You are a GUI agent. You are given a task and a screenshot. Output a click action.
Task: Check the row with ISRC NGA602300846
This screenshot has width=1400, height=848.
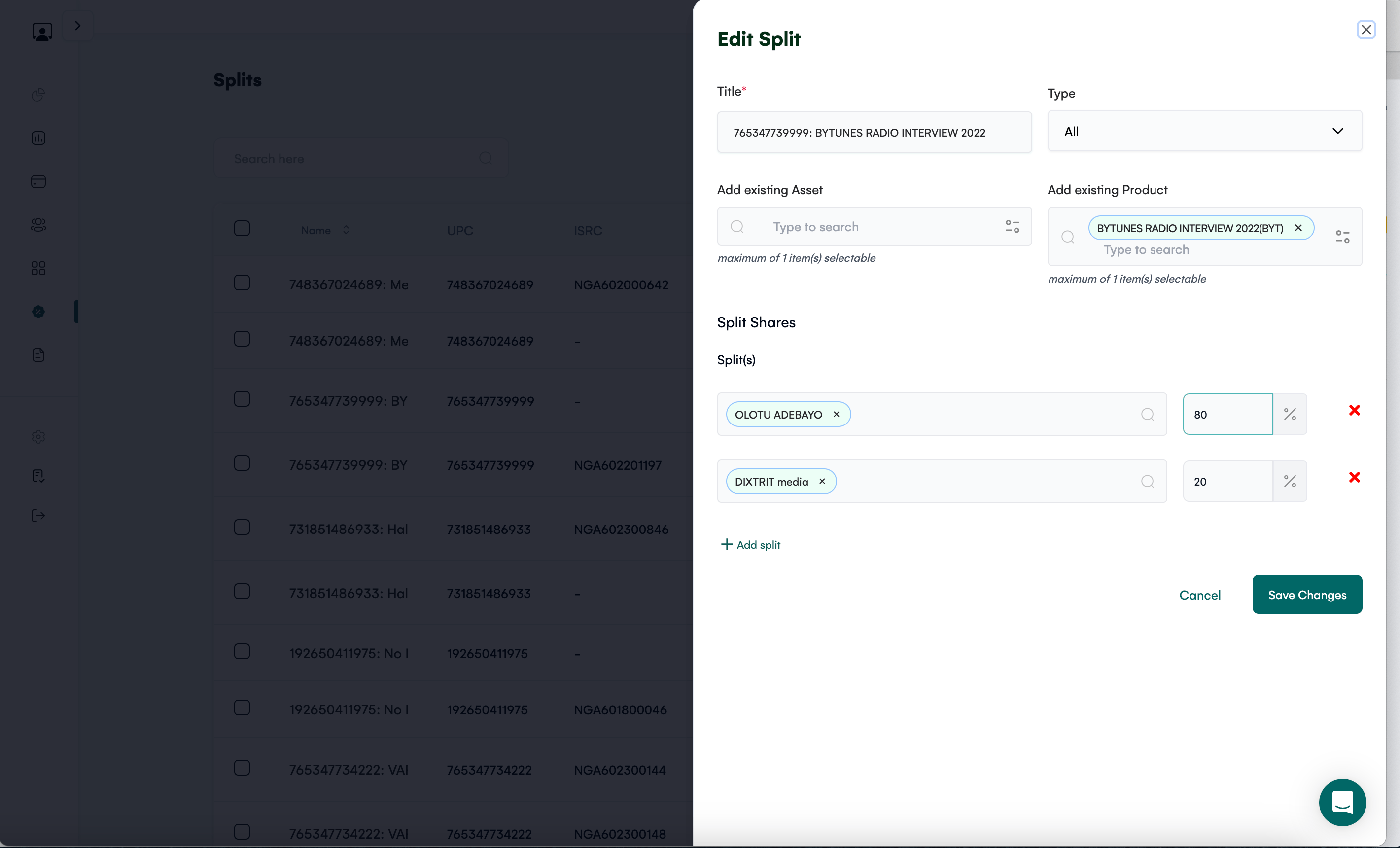click(242, 528)
